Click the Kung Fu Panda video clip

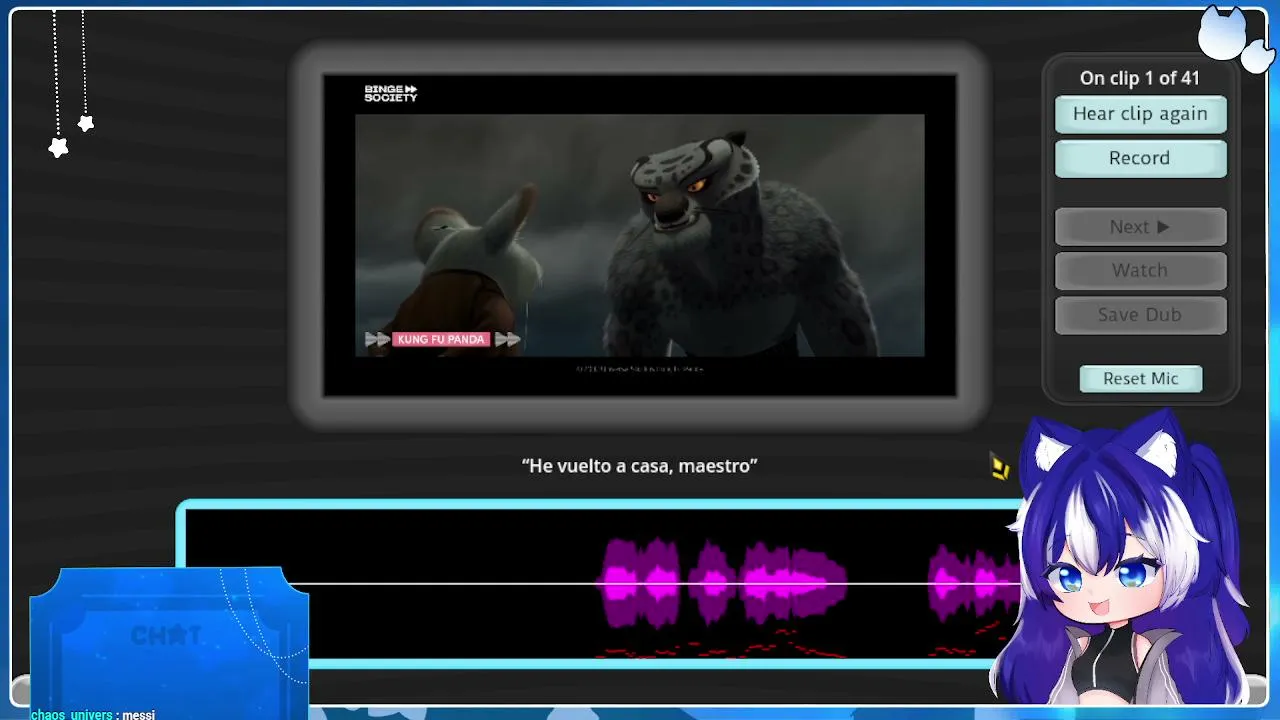click(x=640, y=235)
